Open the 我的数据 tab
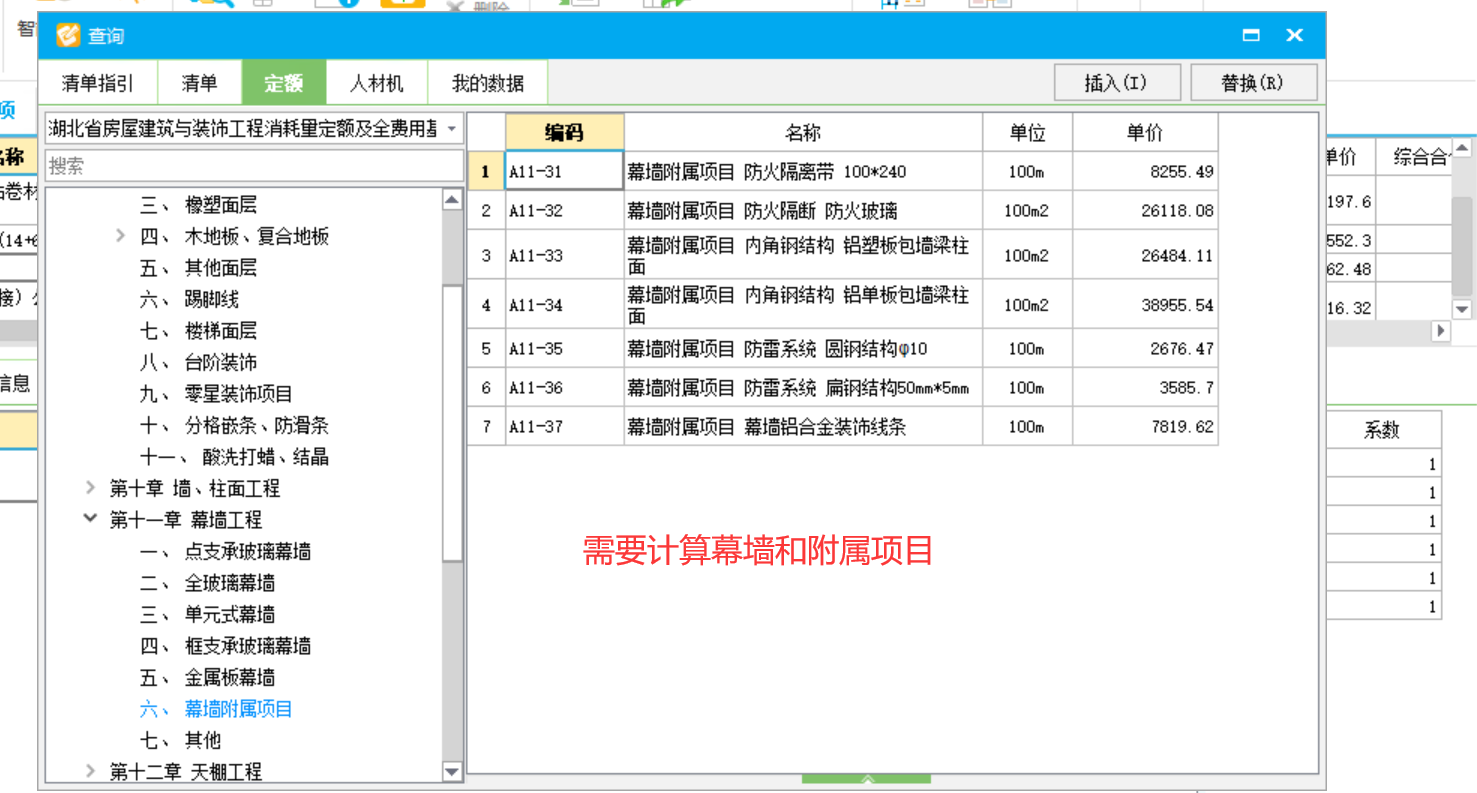This screenshot has width=1477, height=793. pyautogui.click(x=487, y=83)
